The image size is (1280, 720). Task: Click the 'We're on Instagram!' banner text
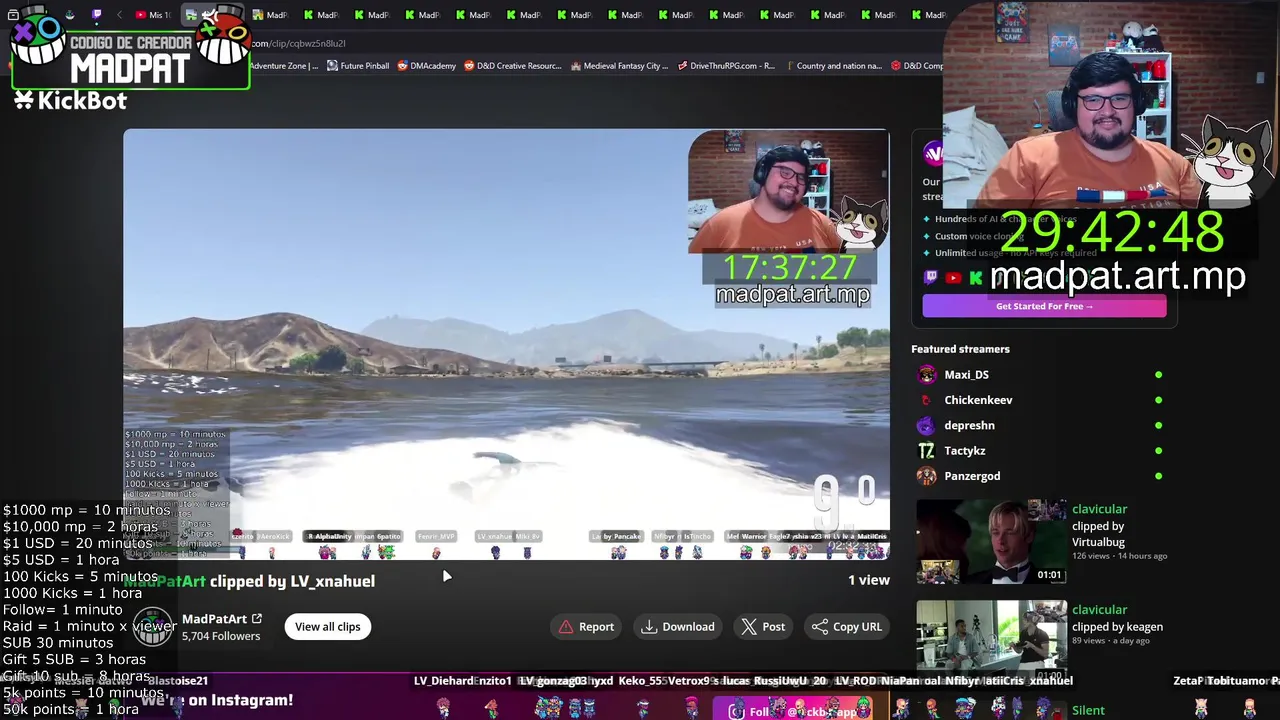point(217,701)
